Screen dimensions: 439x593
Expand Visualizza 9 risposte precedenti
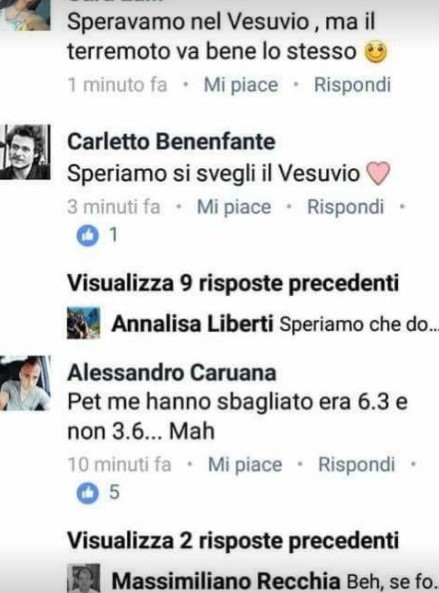pos(233,283)
